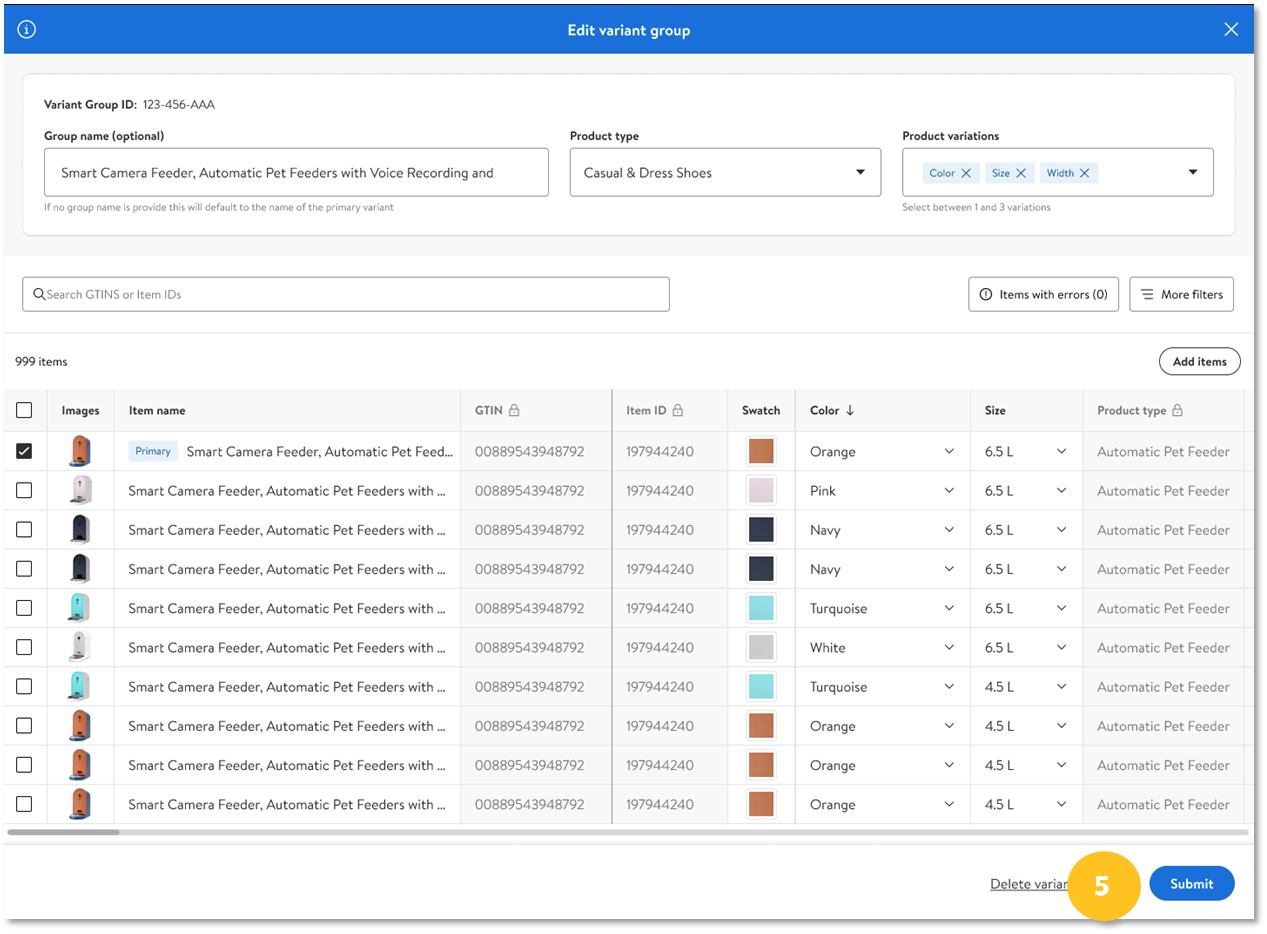This screenshot has height=934, width=1267.
Task: Click the Item name column header
Action: click(x=157, y=410)
